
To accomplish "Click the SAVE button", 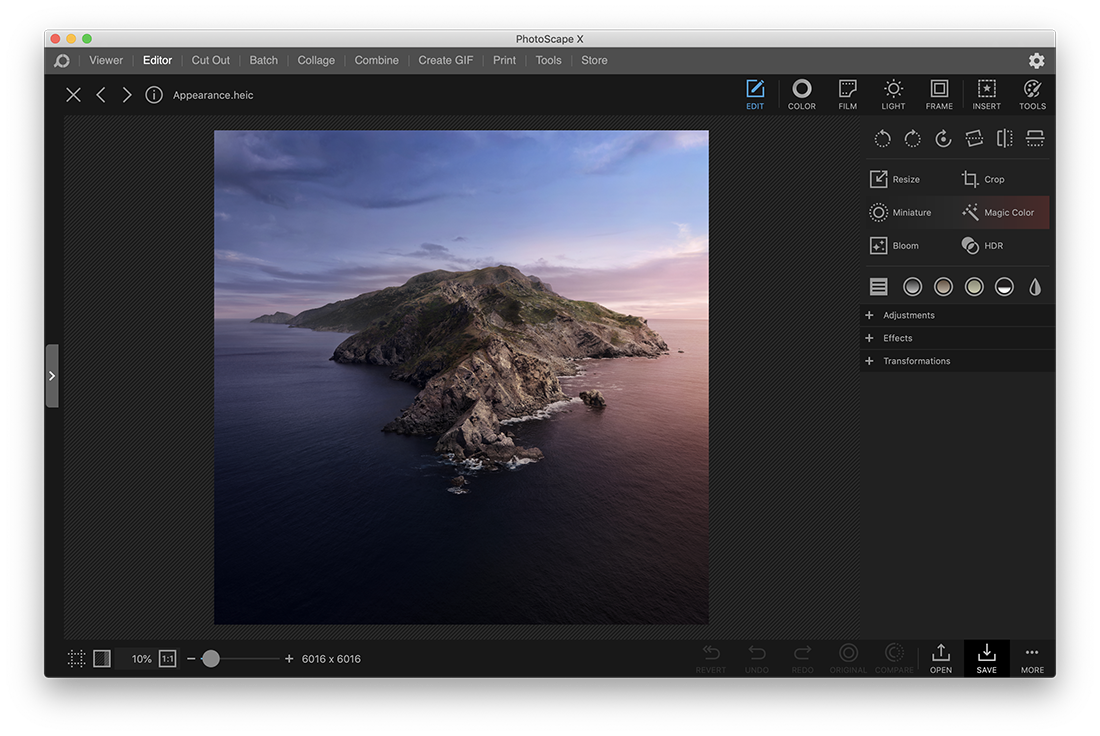I will [986, 659].
